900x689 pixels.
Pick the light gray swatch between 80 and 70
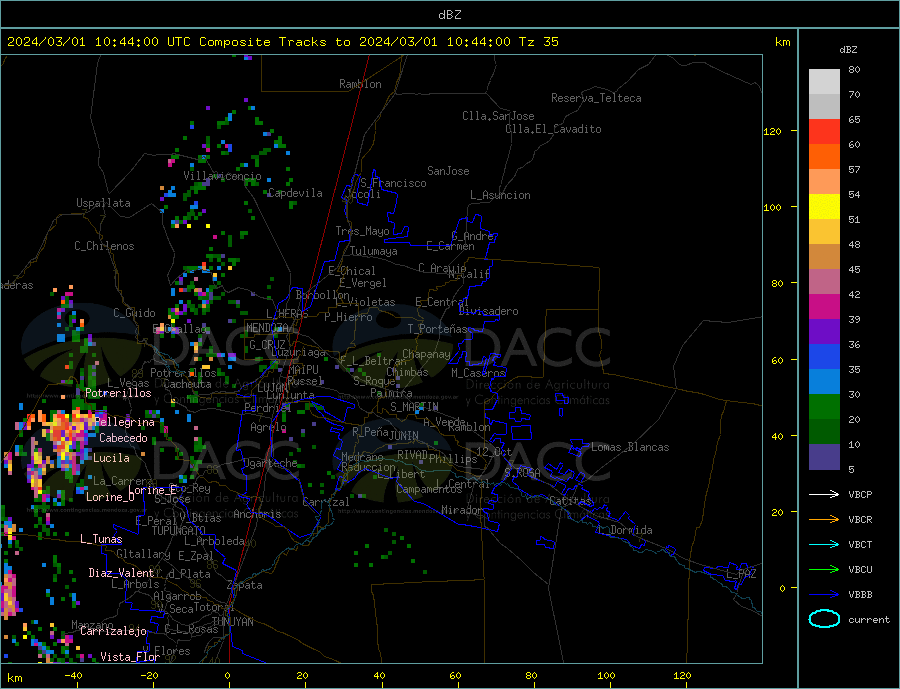click(x=824, y=82)
